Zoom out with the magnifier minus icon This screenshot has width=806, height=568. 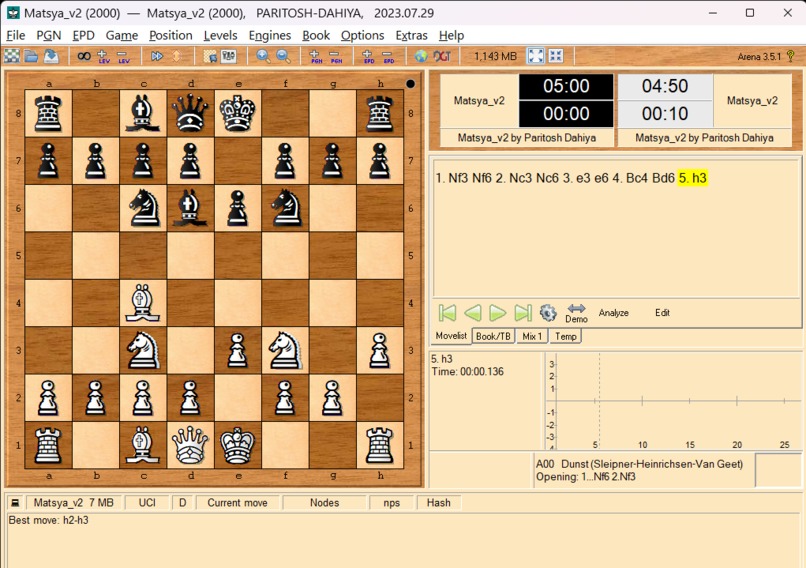pyautogui.click(x=283, y=56)
